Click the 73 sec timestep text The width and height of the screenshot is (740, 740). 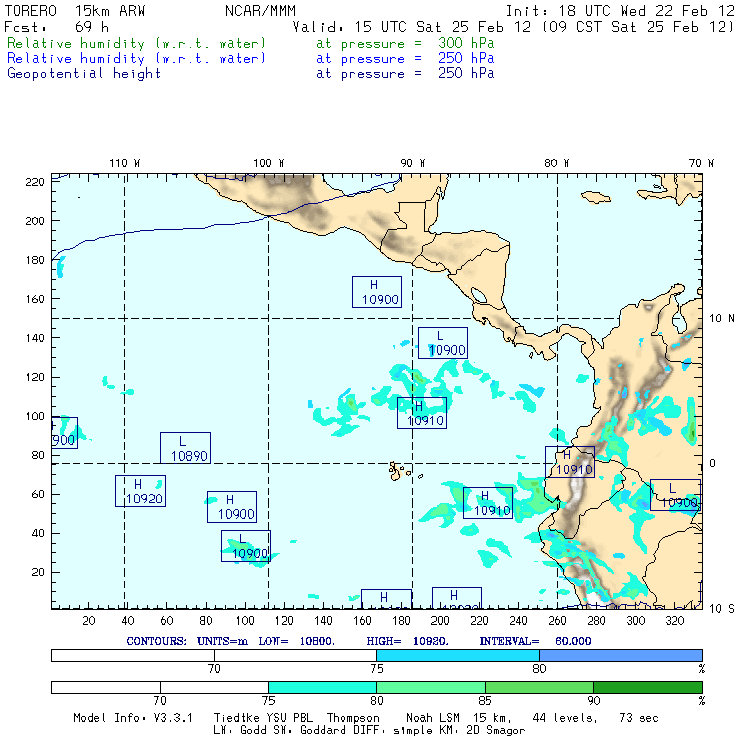click(639, 718)
